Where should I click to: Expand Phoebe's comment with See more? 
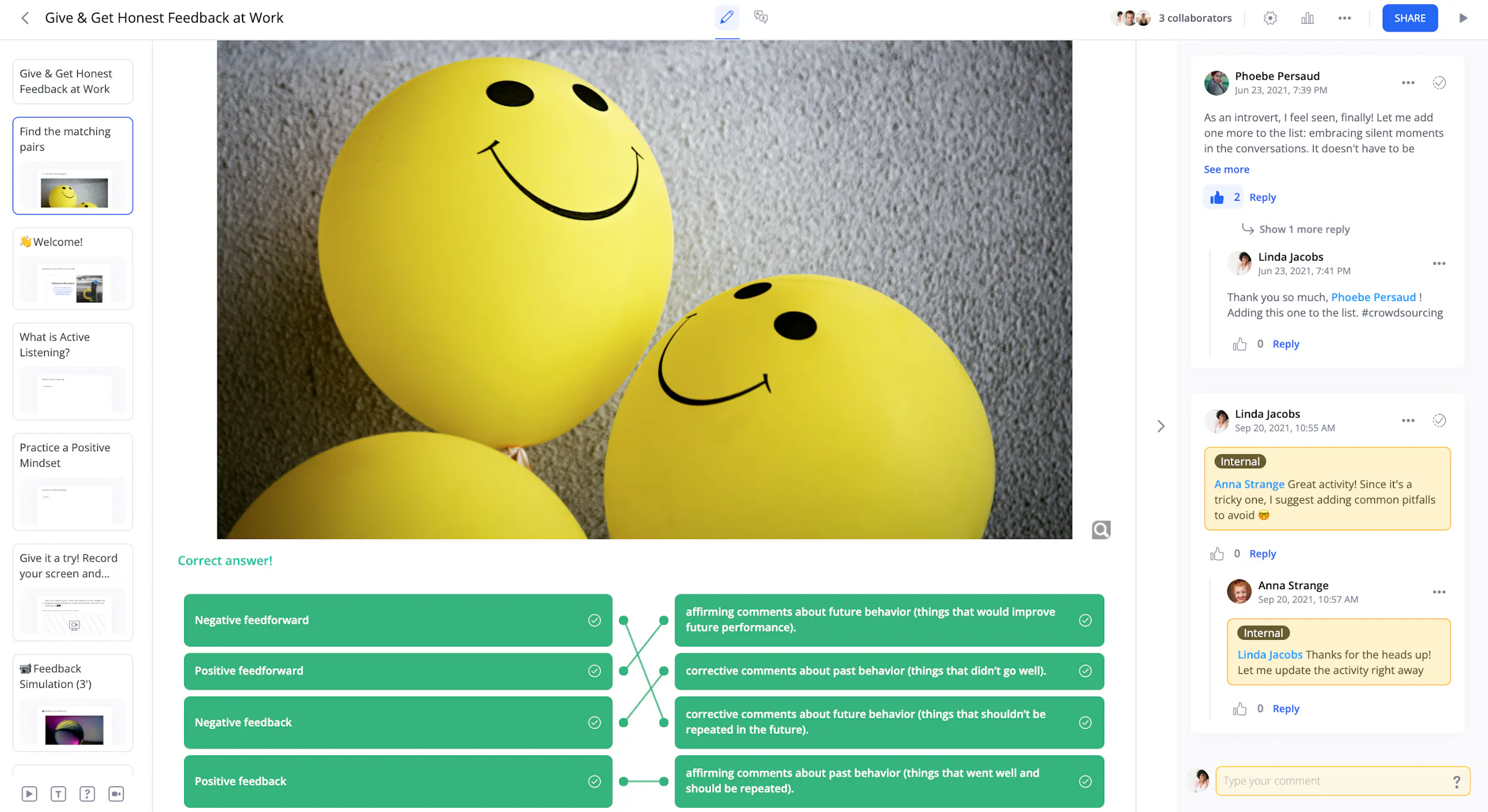click(x=1226, y=169)
